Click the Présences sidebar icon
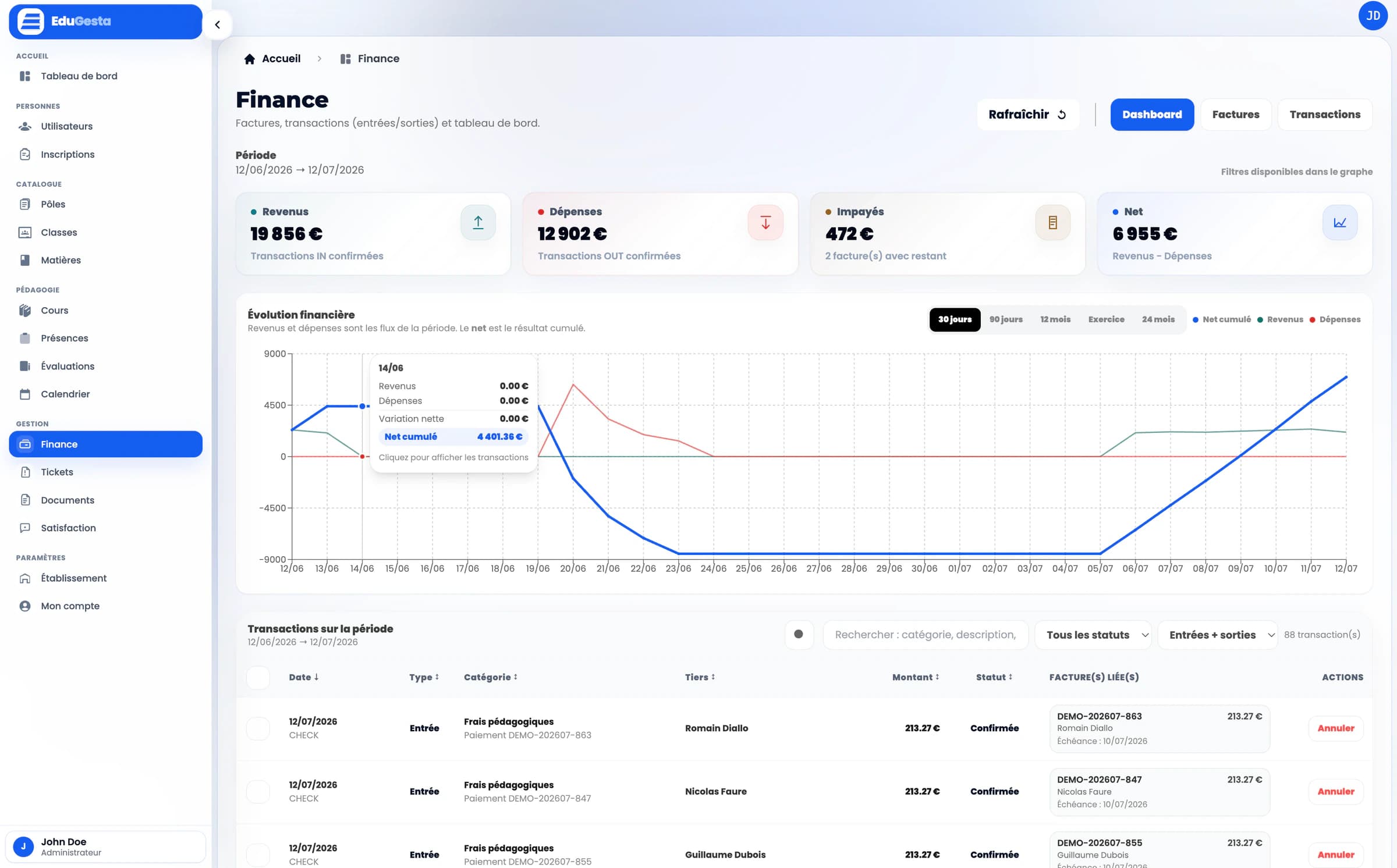This screenshot has height=868, width=1397. (25, 338)
